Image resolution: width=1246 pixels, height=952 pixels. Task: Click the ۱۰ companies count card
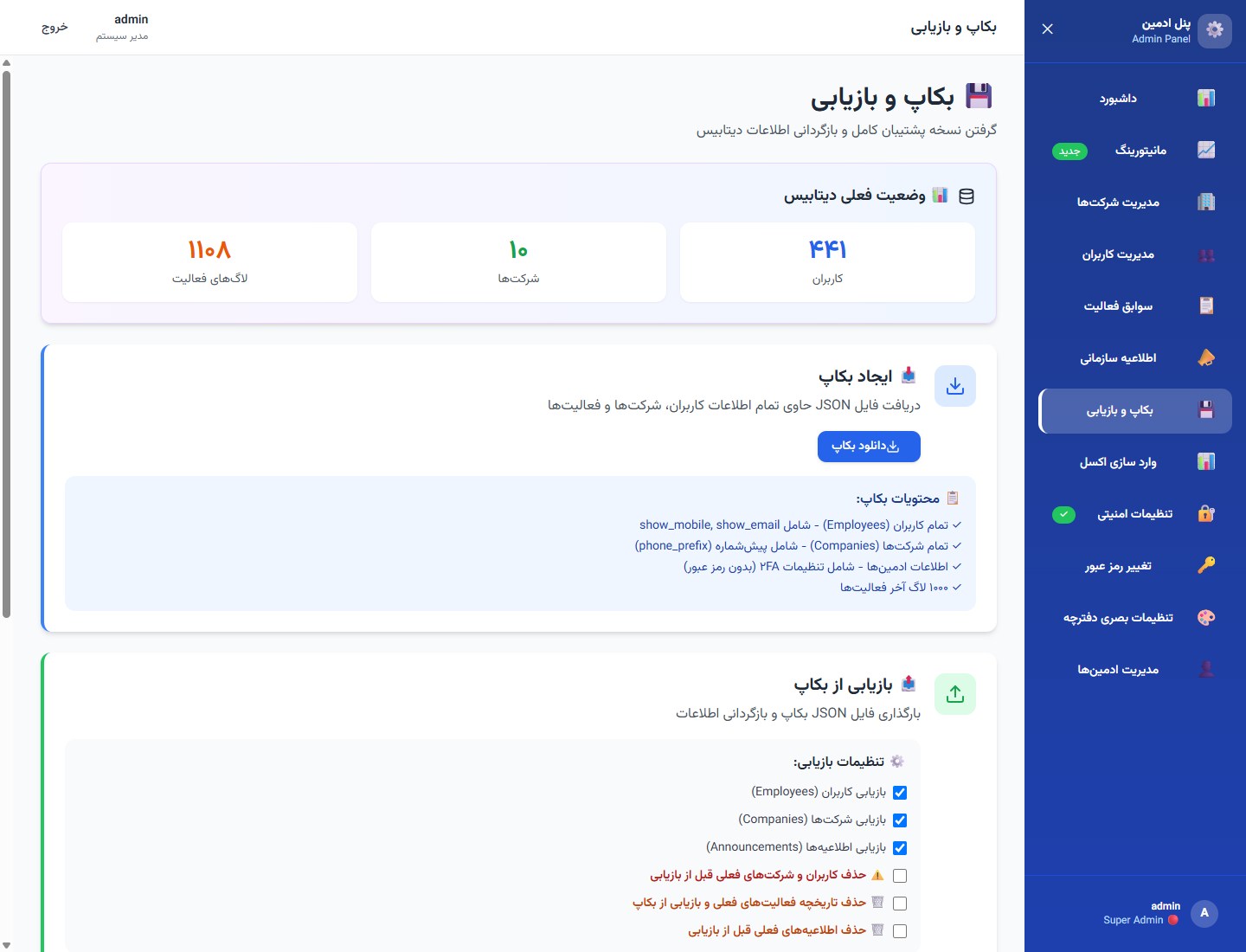(518, 262)
